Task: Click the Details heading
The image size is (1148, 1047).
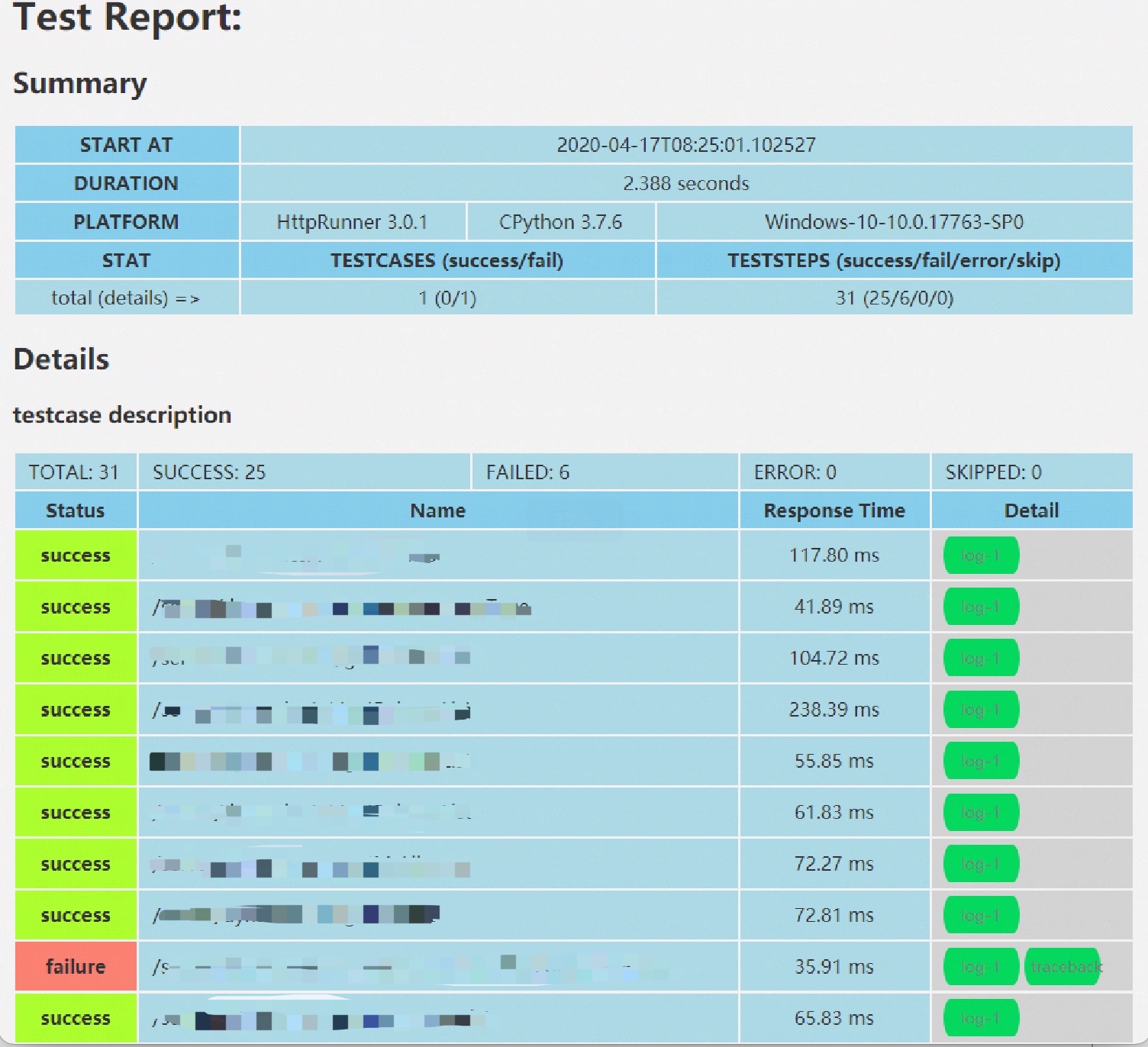Action: (61, 359)
